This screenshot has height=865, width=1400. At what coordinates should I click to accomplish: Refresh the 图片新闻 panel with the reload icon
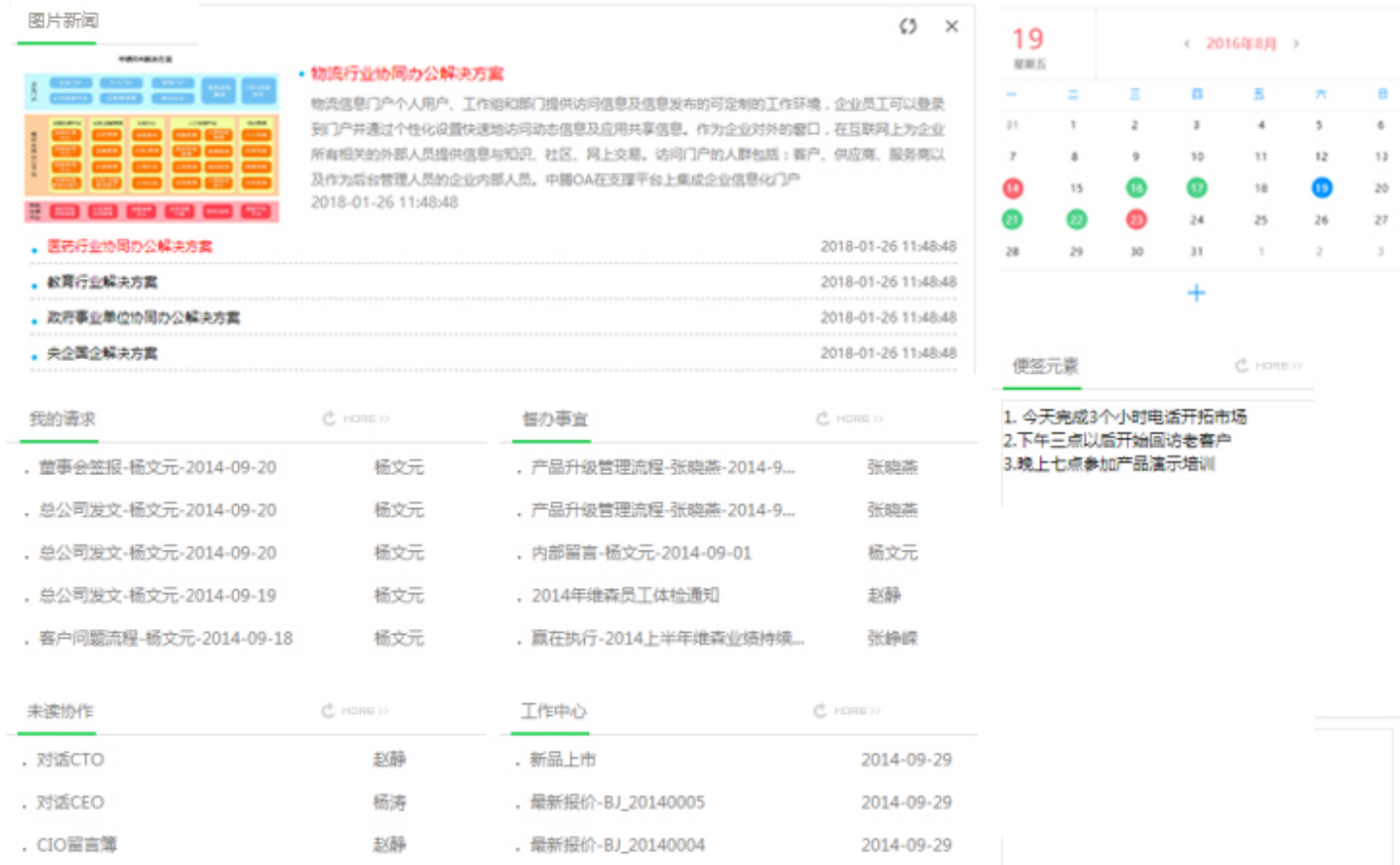click(x=908, y=26)
